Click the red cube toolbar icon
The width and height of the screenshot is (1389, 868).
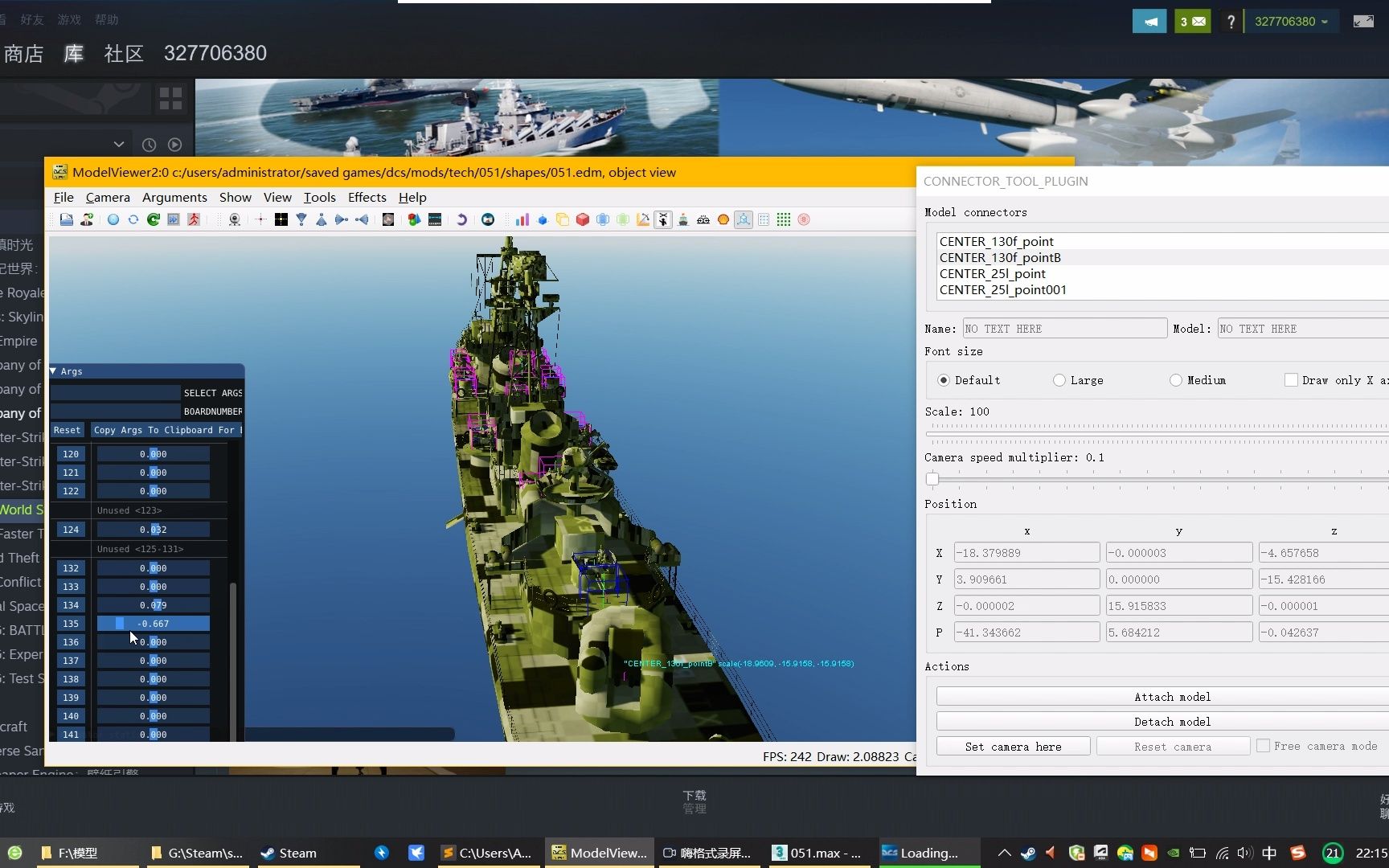coord(582,219)
